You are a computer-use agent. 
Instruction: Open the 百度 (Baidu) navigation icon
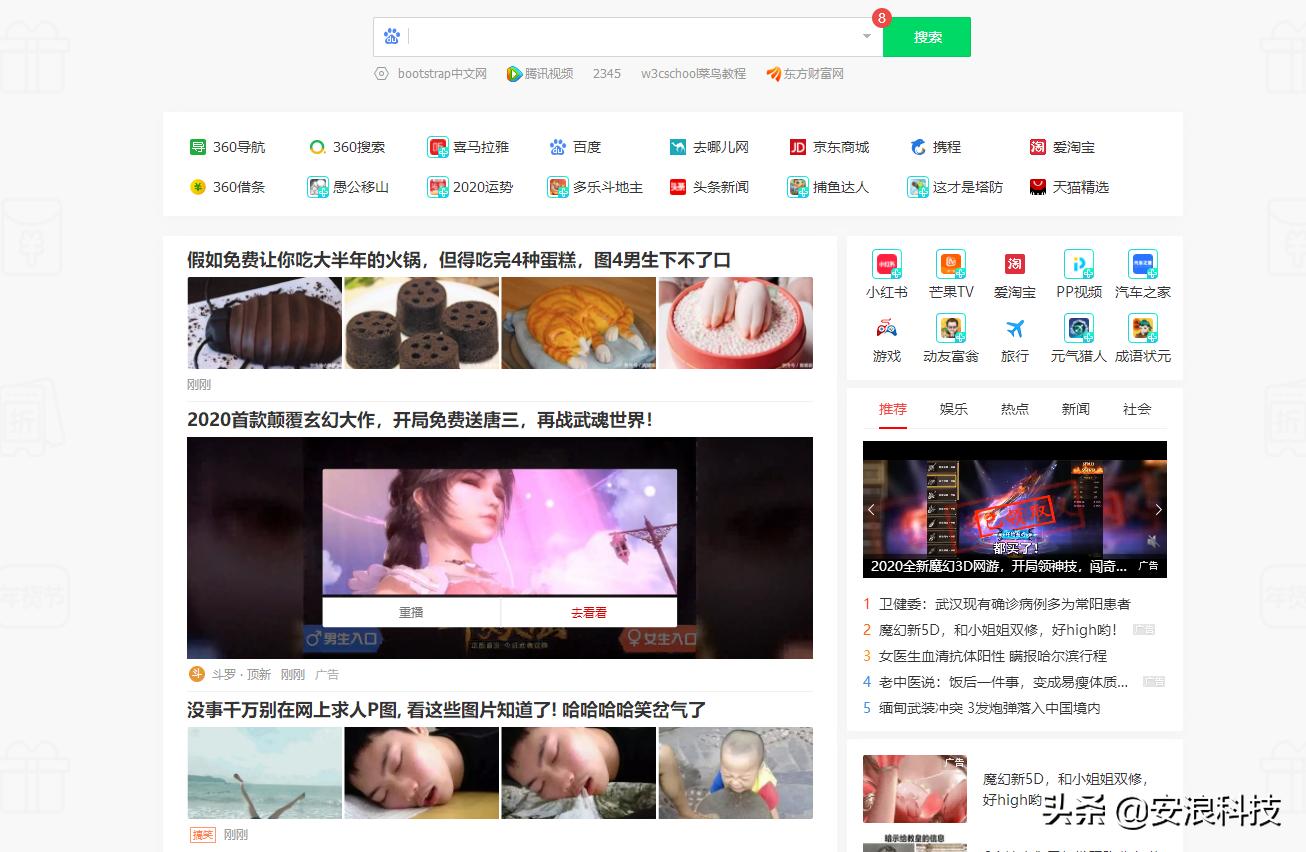click(x=578, y=147)
